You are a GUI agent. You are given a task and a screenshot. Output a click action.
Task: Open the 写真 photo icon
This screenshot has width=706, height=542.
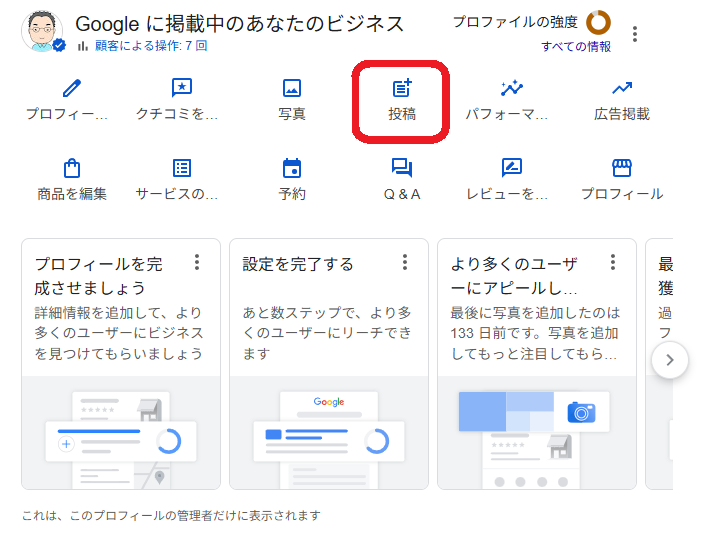(292, 88)
